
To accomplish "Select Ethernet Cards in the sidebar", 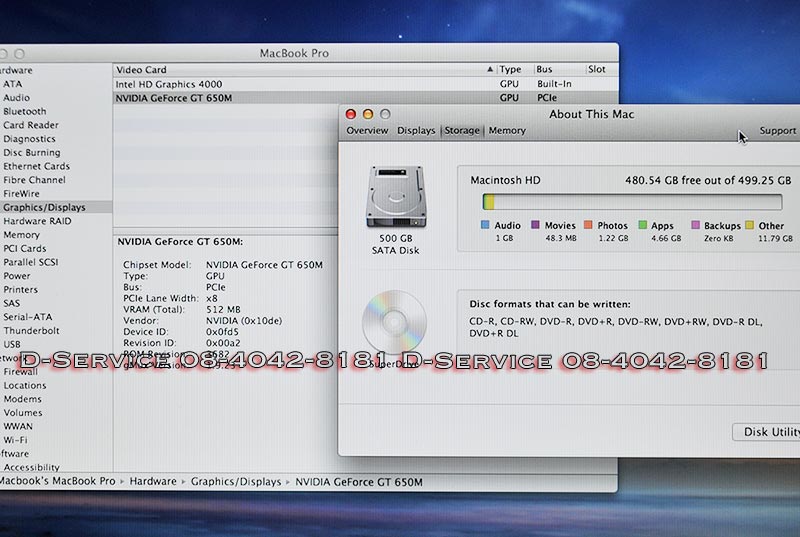I will 36,166.
